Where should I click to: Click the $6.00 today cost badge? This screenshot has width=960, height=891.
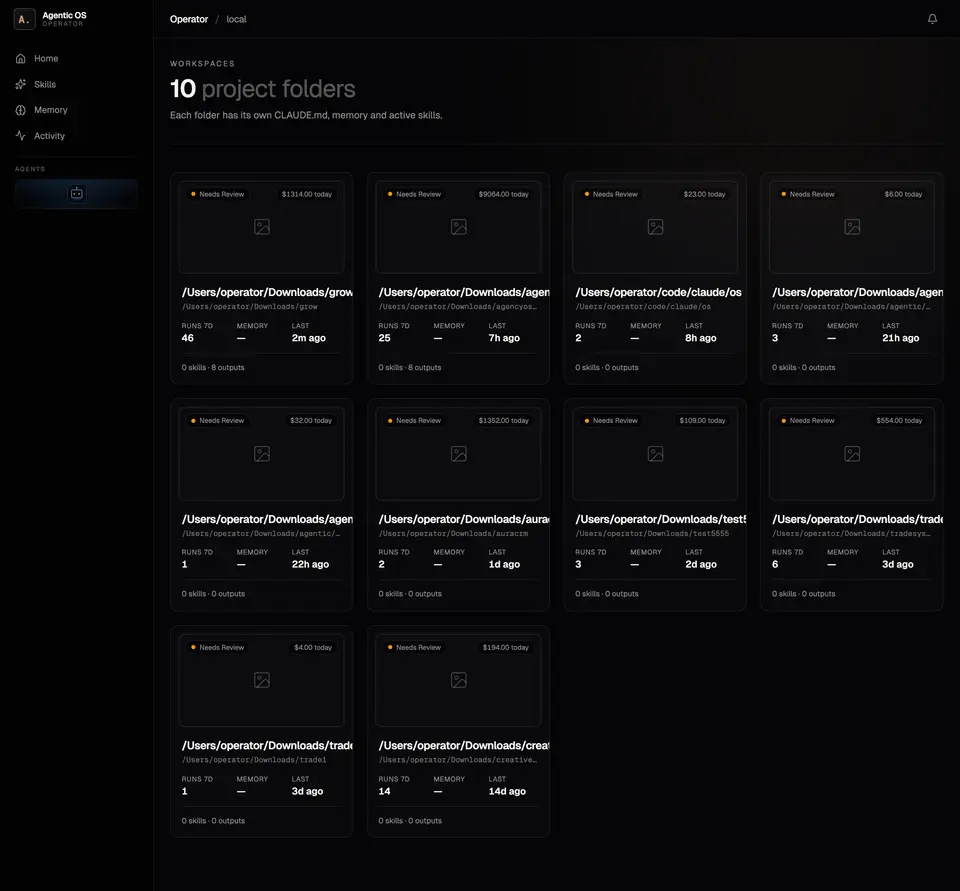click(903, 194)
